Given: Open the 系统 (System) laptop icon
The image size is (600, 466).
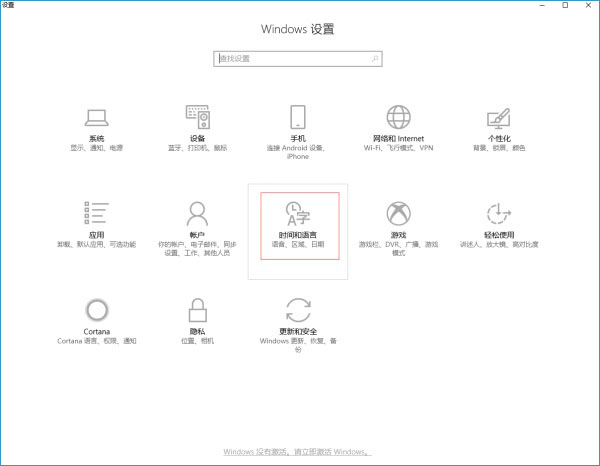Looking at the screenshot, I should click(96, 117).
